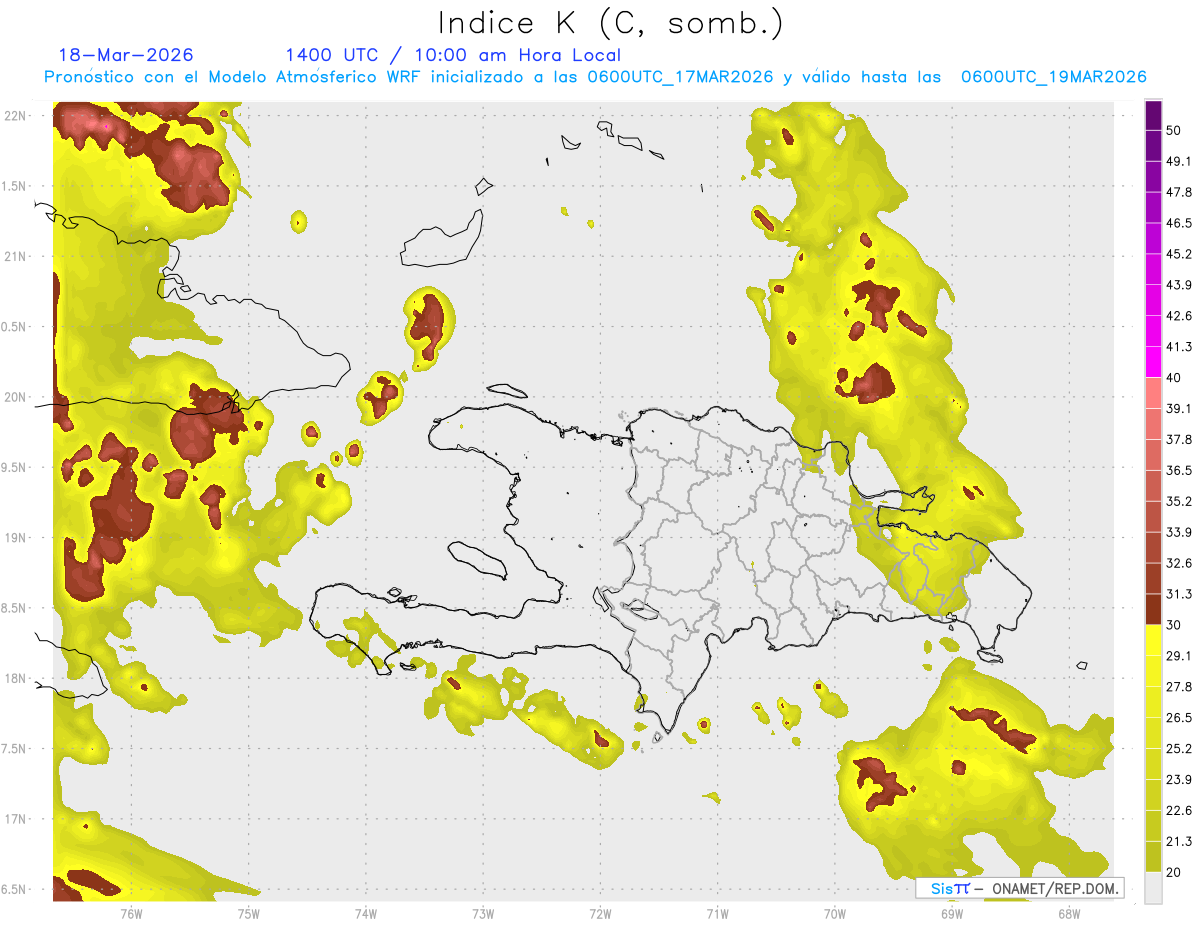Viewport: 1200px width, 927px height.
Task: Select the "41.3" legend value
Action: (1179, 347)
